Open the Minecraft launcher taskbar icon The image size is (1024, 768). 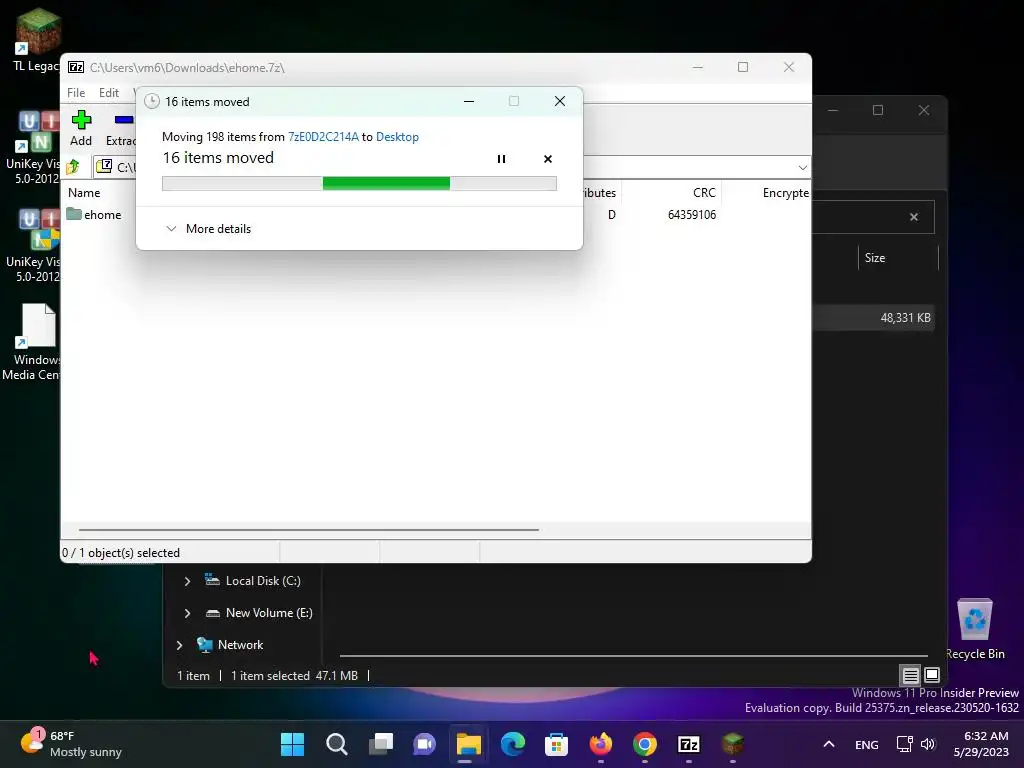point(733,744)
